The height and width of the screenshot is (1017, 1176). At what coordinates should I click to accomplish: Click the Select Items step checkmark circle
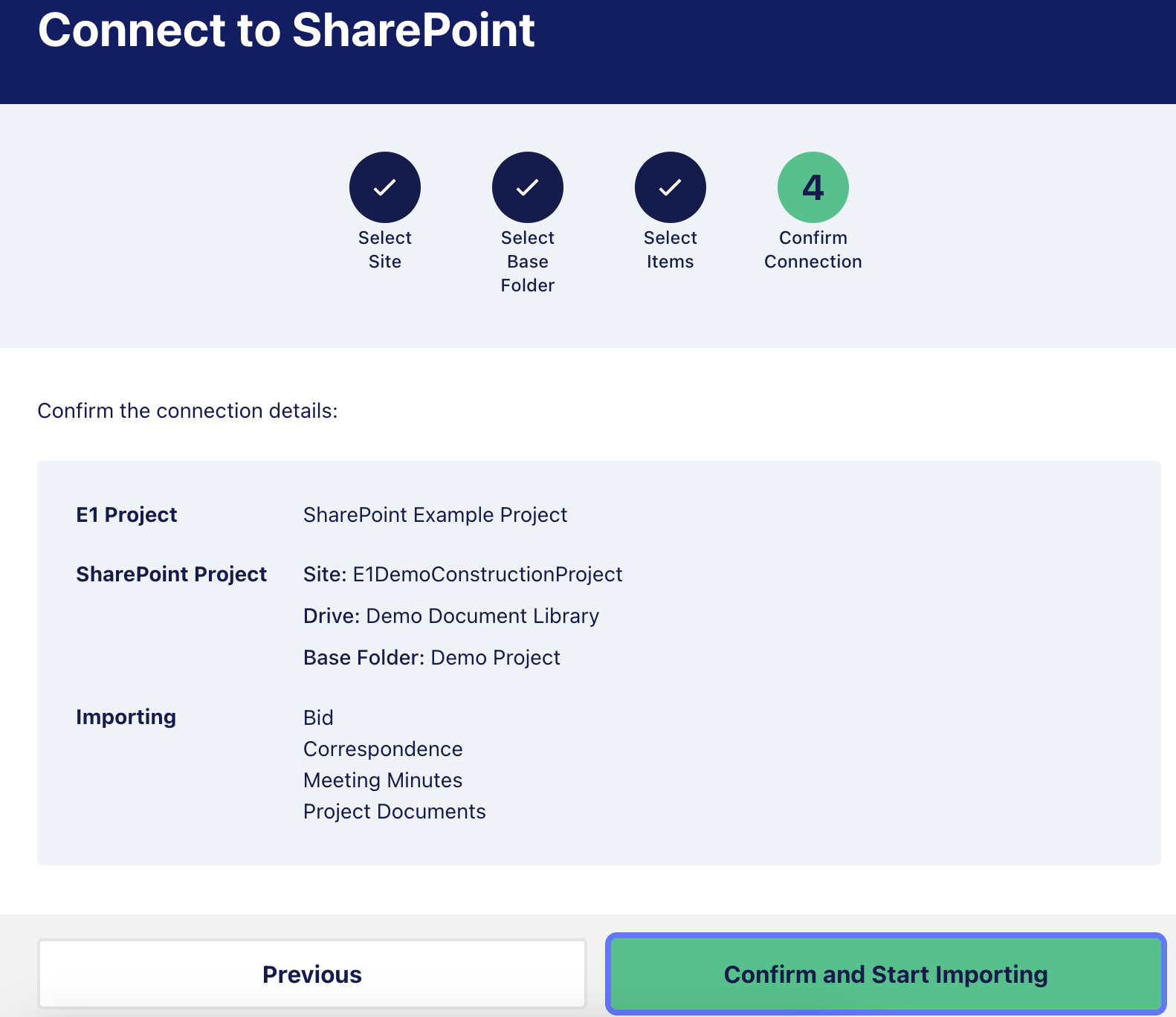[671, 187]
